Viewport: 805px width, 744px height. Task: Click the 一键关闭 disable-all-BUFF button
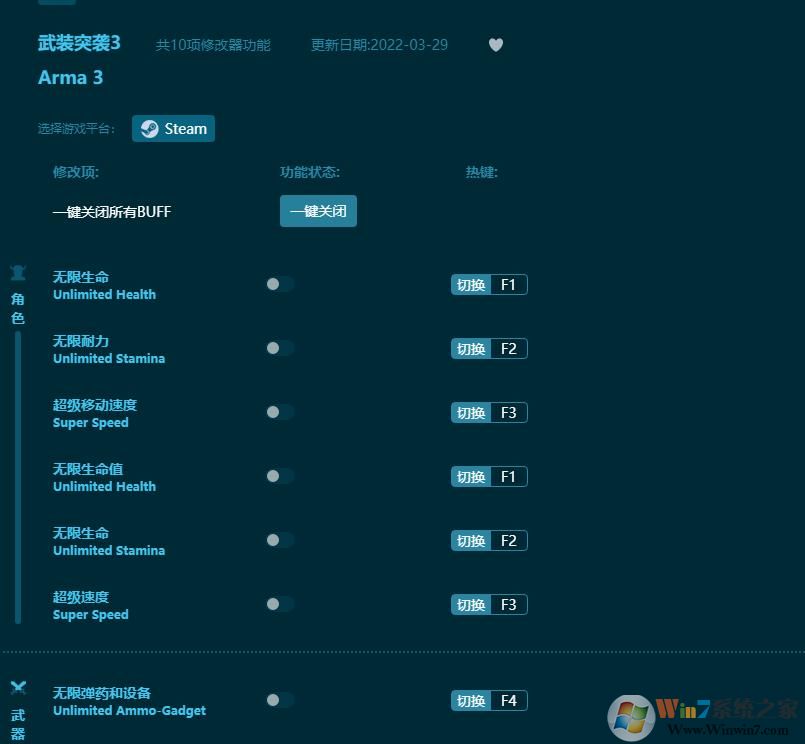click(x=318, y=211)
